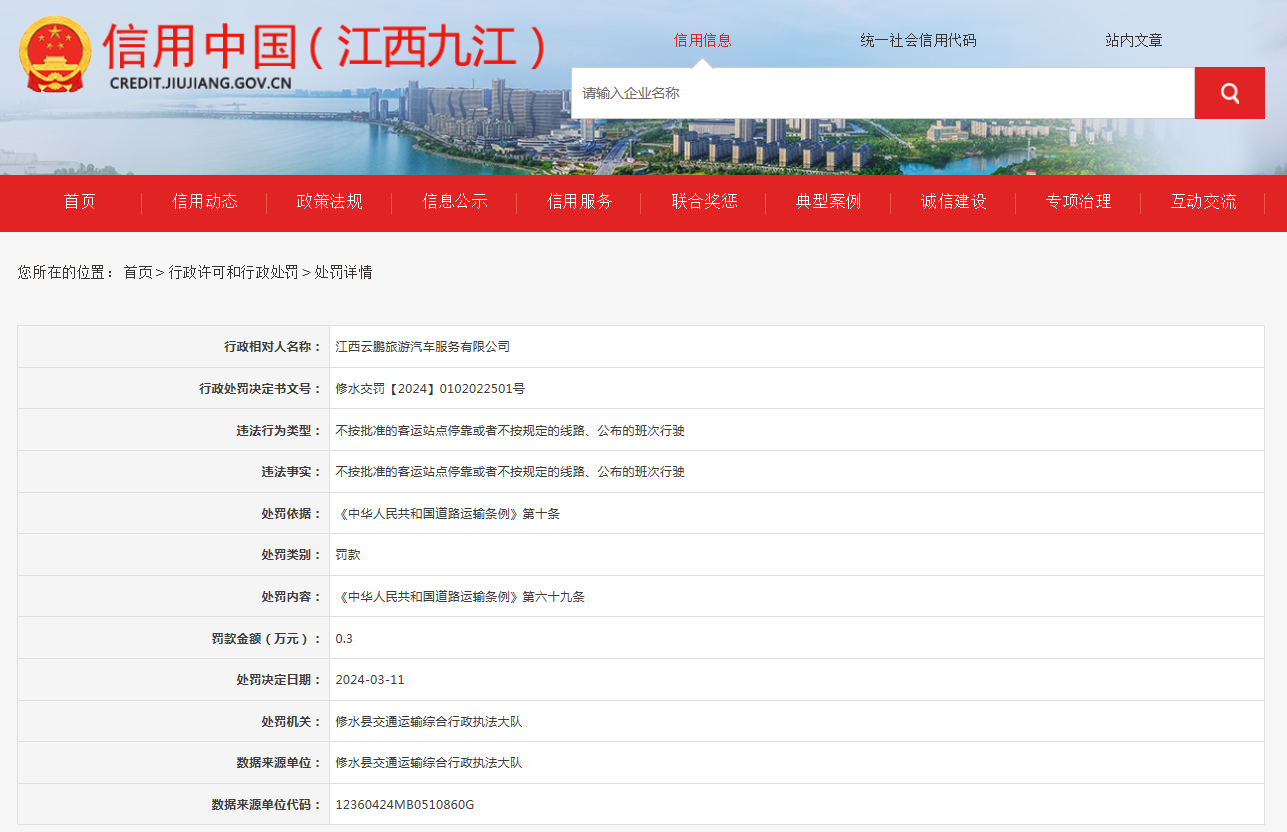Open the 典型案例 menu item

[x=829, y=202]
